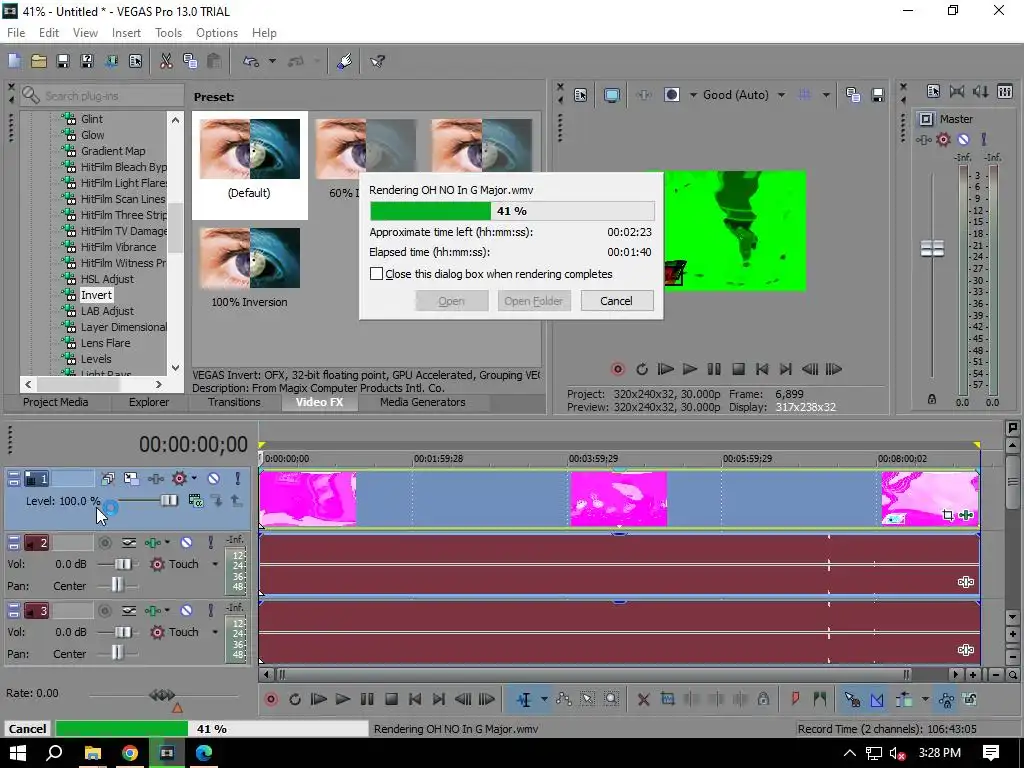Toggle Loop Playback in the transport bar
Screen dimensions: 1024x768
(x=295, y=699)
